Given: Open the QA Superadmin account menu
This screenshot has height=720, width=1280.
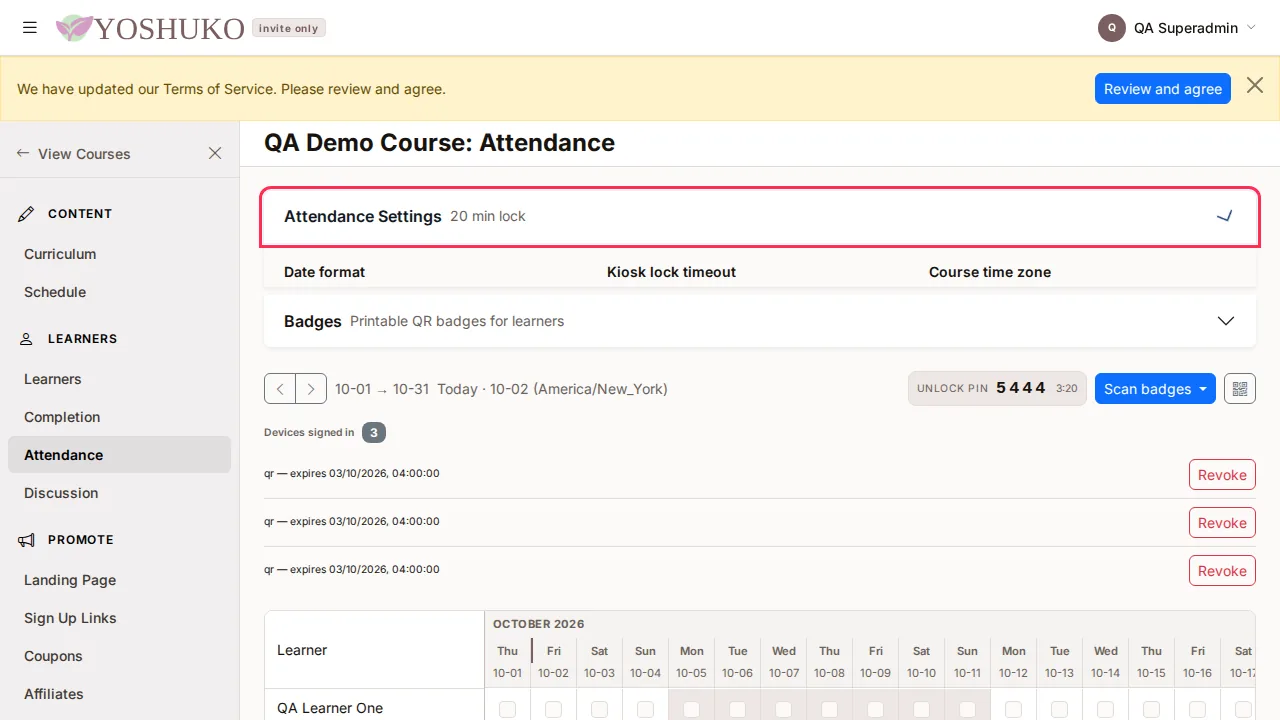Looking at the screenshot, I should click(x=1177, y=28).
